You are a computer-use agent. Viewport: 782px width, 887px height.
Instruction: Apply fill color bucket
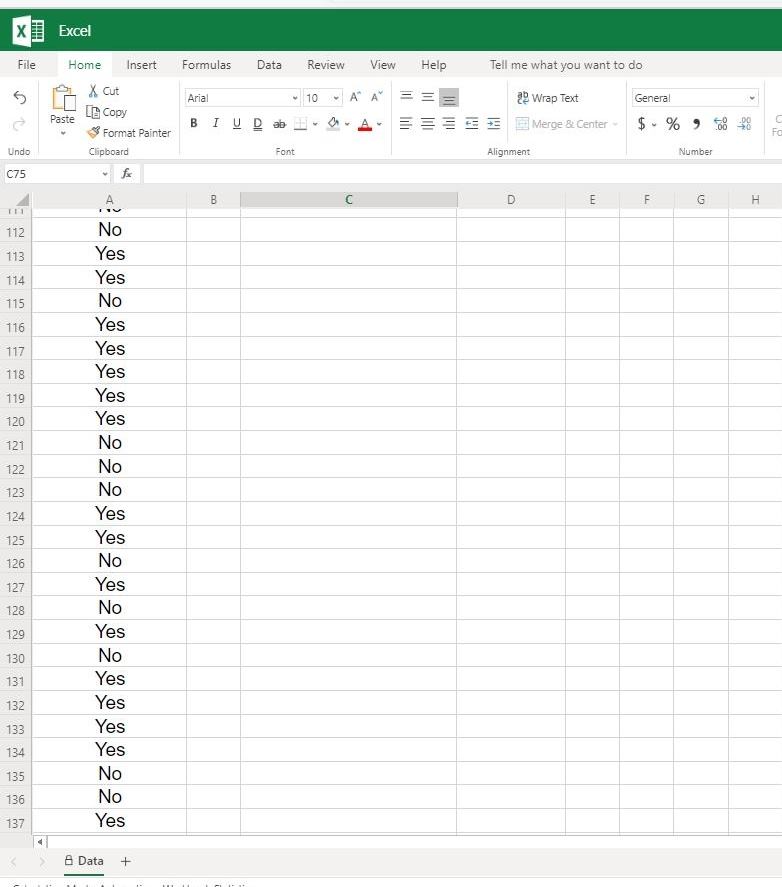pyautogui.click(x=333, y=123)
